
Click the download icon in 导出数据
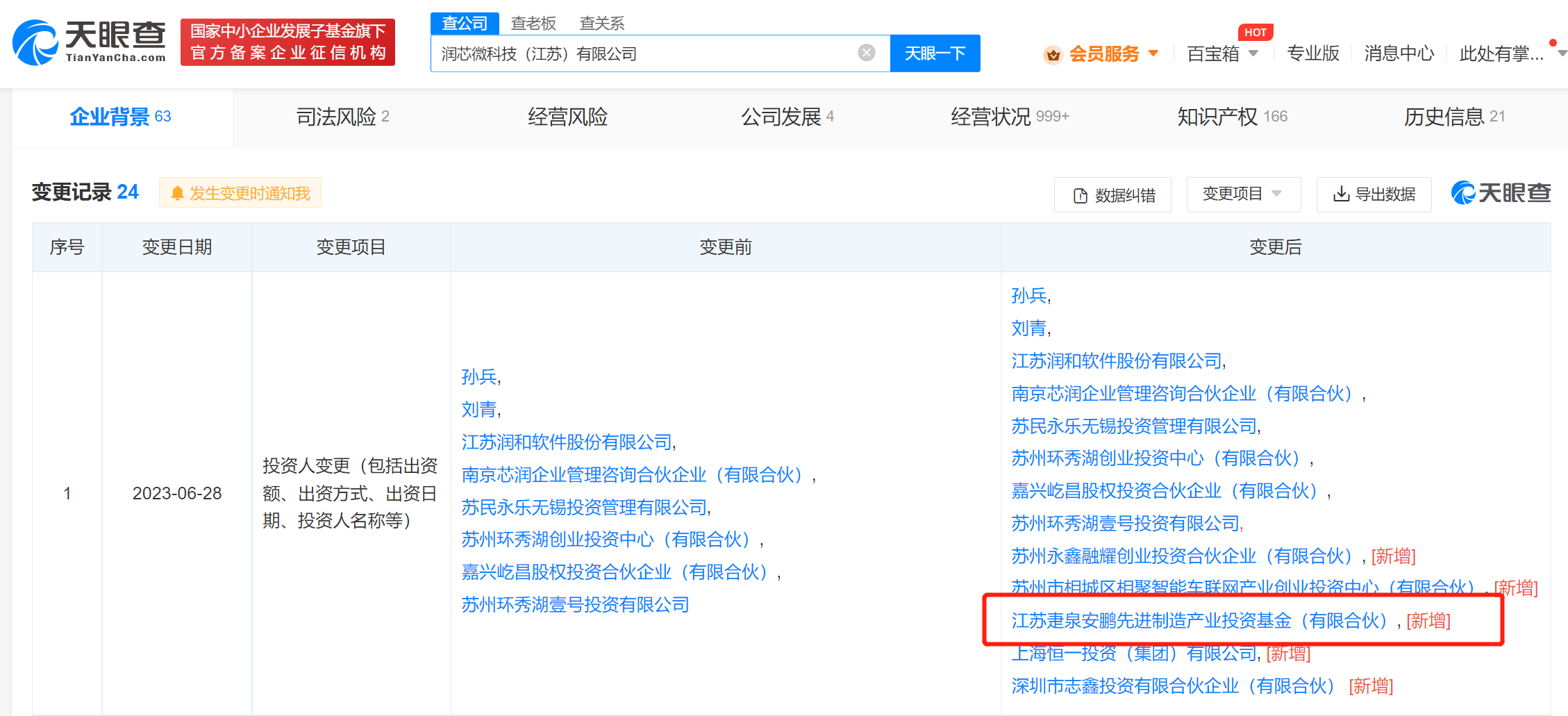(x=1341, y=194)
